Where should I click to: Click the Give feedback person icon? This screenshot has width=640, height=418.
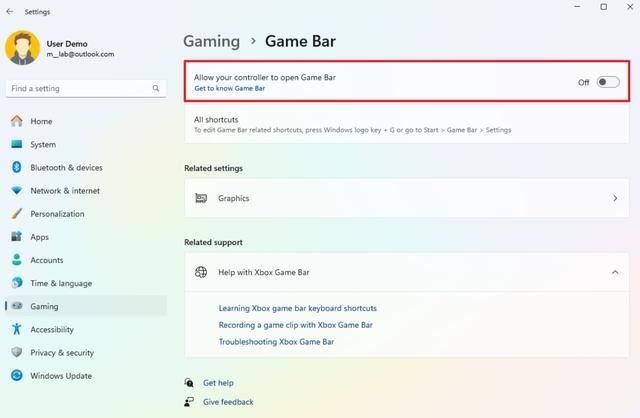tap(189, 402)
